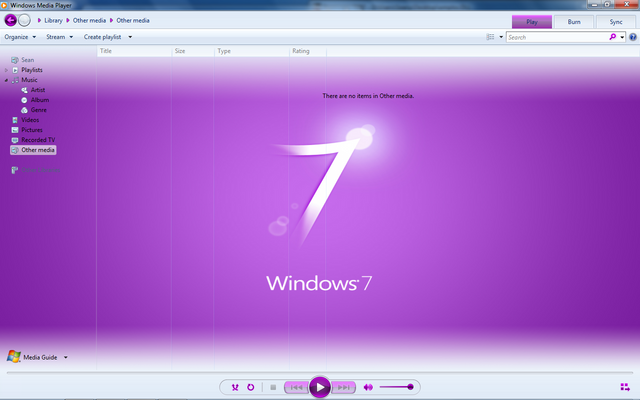Click the forward navigation button
Screen dimensions: 640x400
(x=24, y=20)
